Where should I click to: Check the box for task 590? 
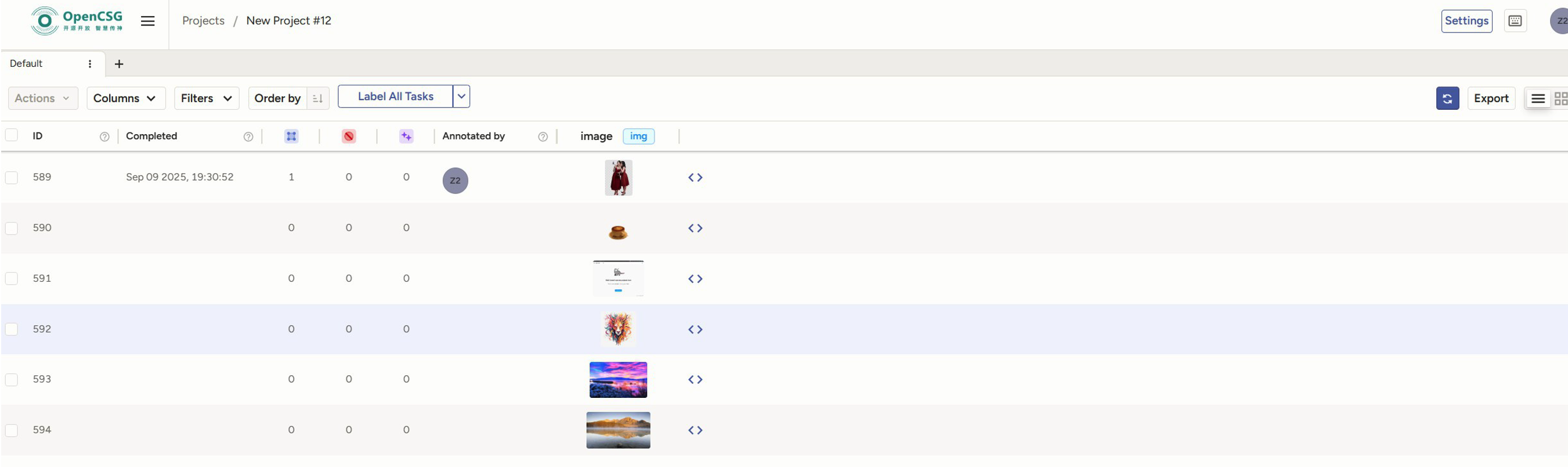point(12,228)
